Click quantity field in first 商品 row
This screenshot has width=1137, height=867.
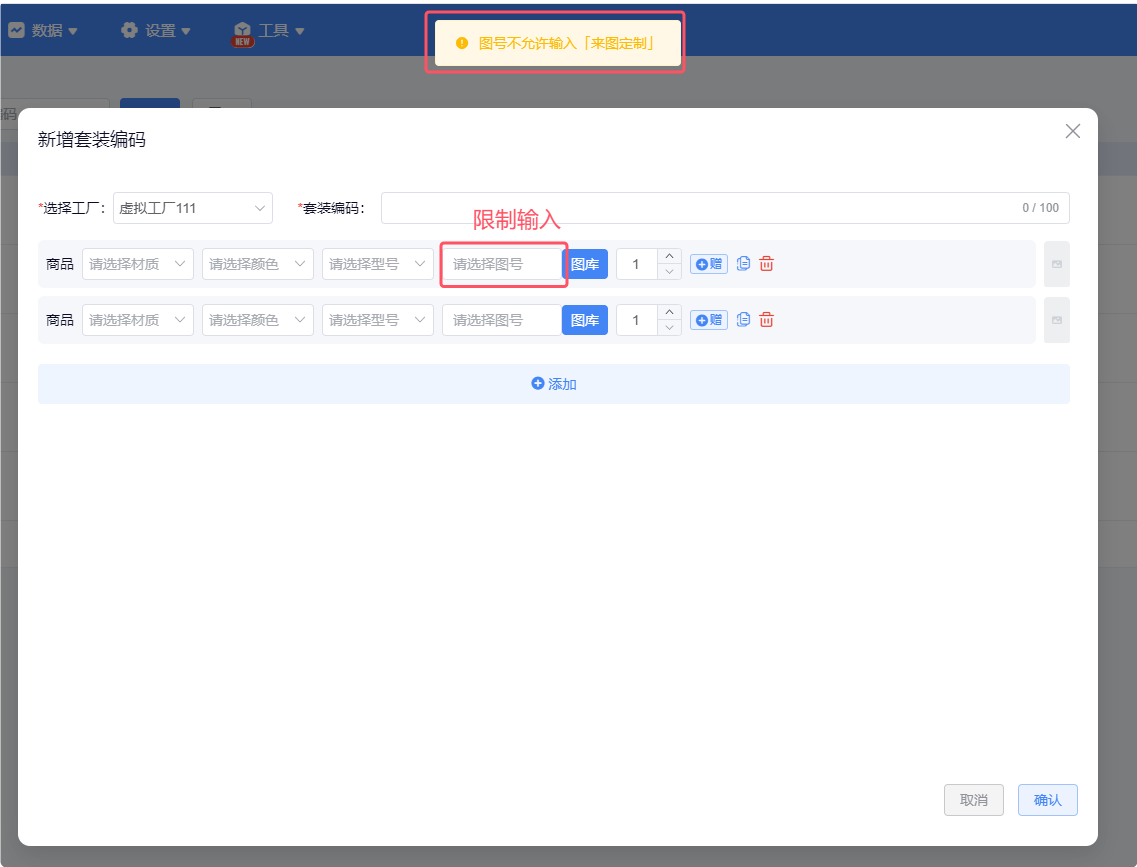tap(637, 264)
